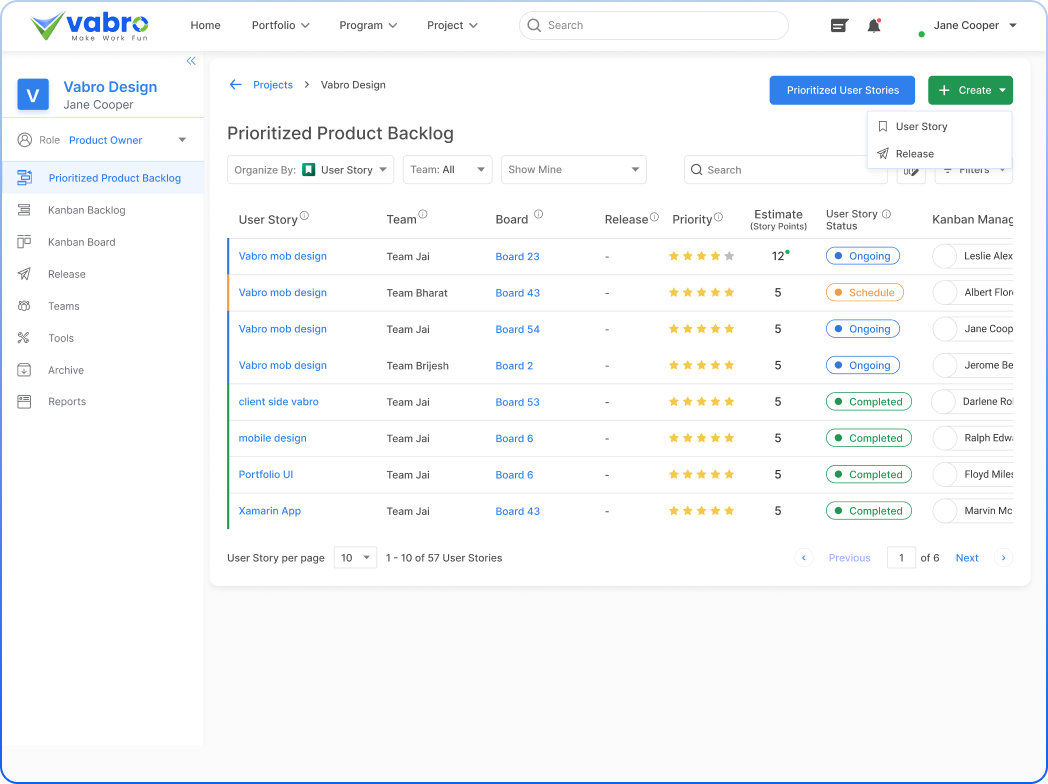The height and width of the screenshot is (784, 1048).
Task: Open the Team: All dropdown
Action: click(447, 170)
